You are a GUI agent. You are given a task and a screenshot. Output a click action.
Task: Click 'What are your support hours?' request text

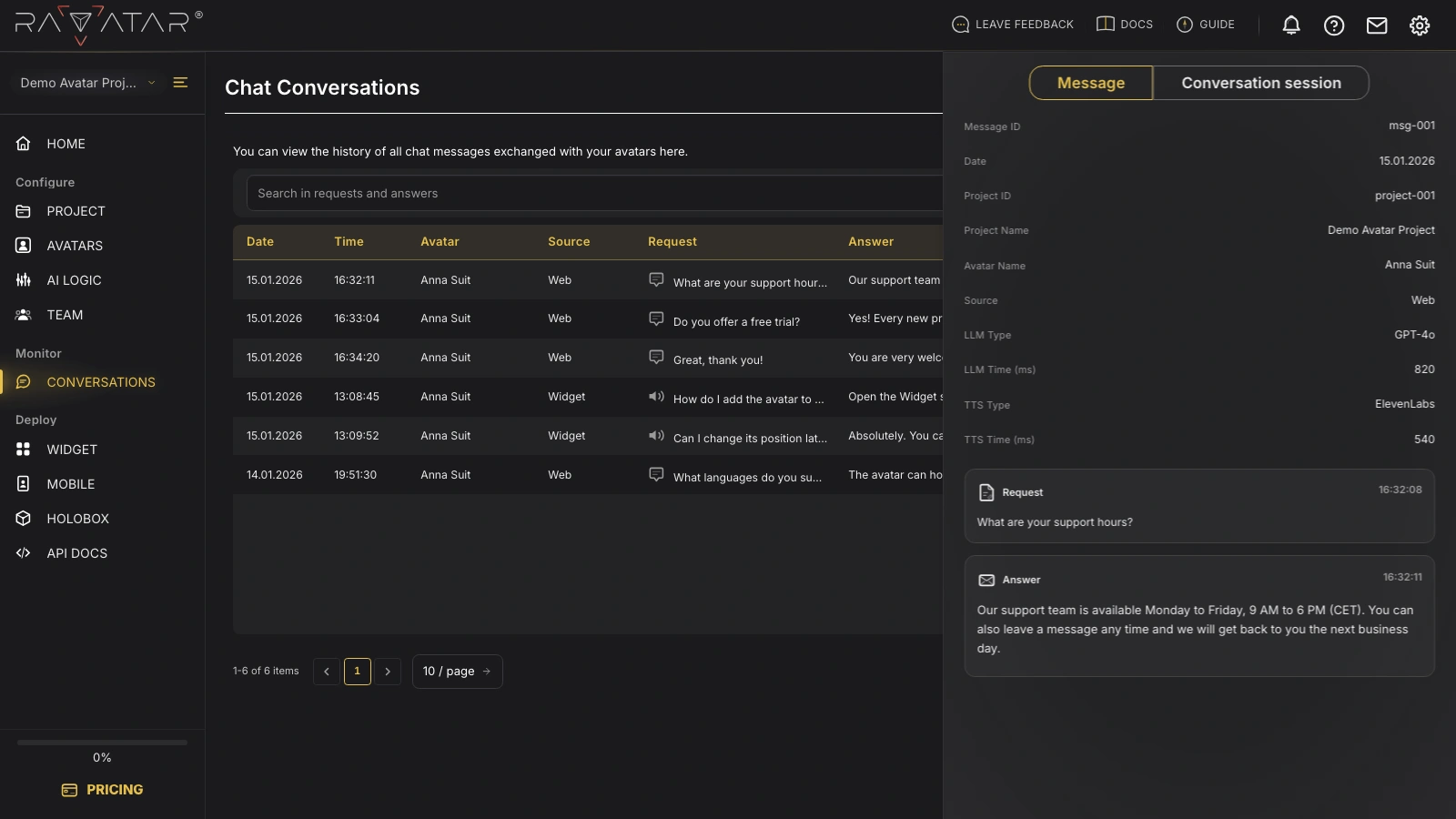[x=1055, y=522]
